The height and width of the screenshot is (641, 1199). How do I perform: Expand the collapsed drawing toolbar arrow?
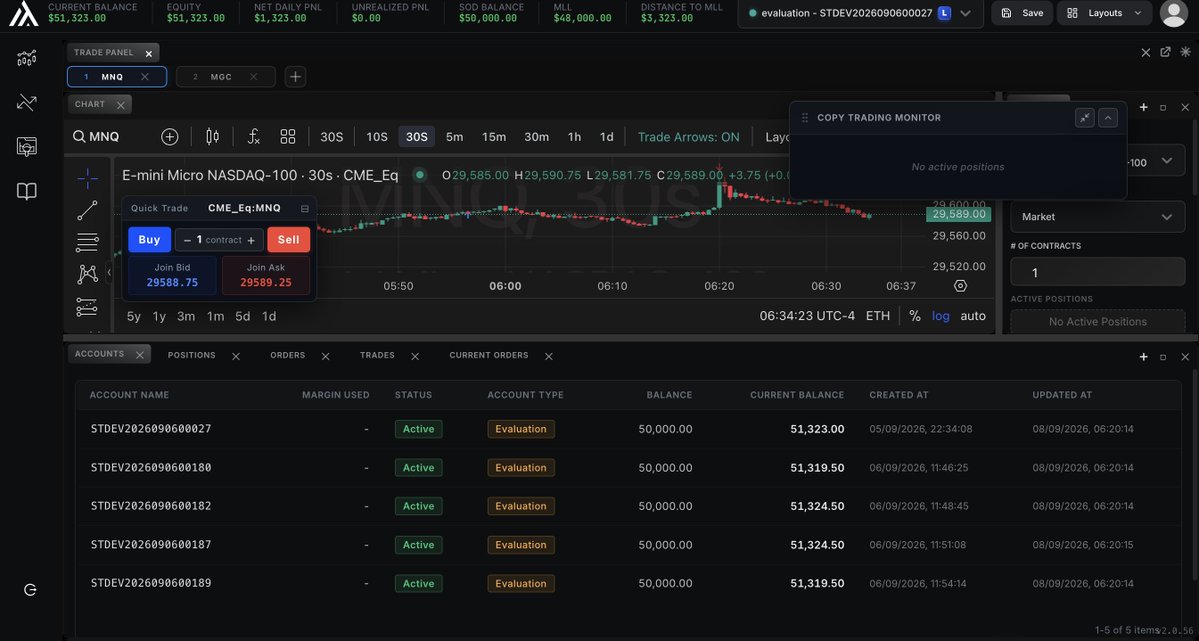click(109, 272)
